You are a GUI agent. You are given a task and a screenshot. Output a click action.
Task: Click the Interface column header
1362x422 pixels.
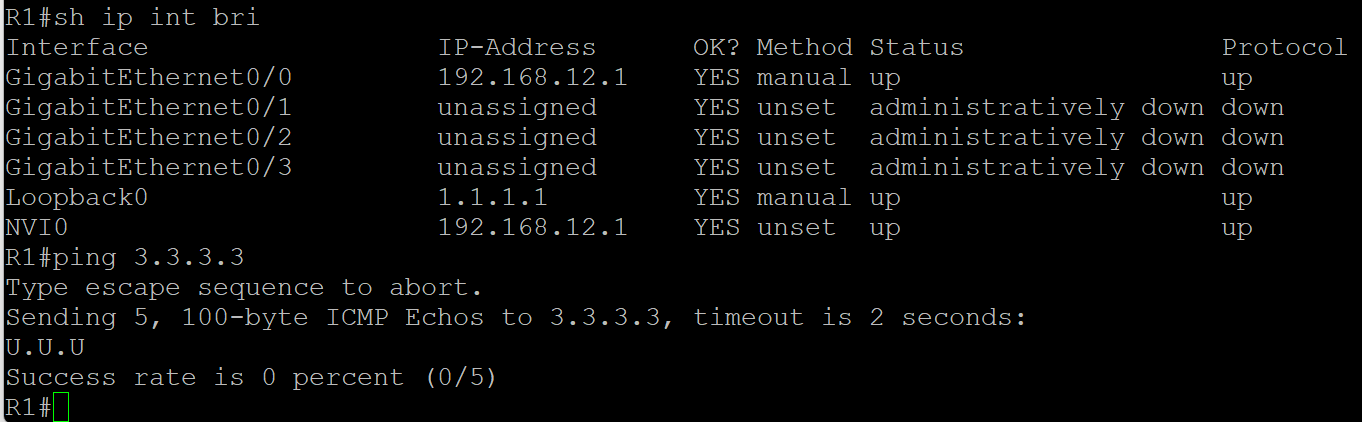click(77, 48)
